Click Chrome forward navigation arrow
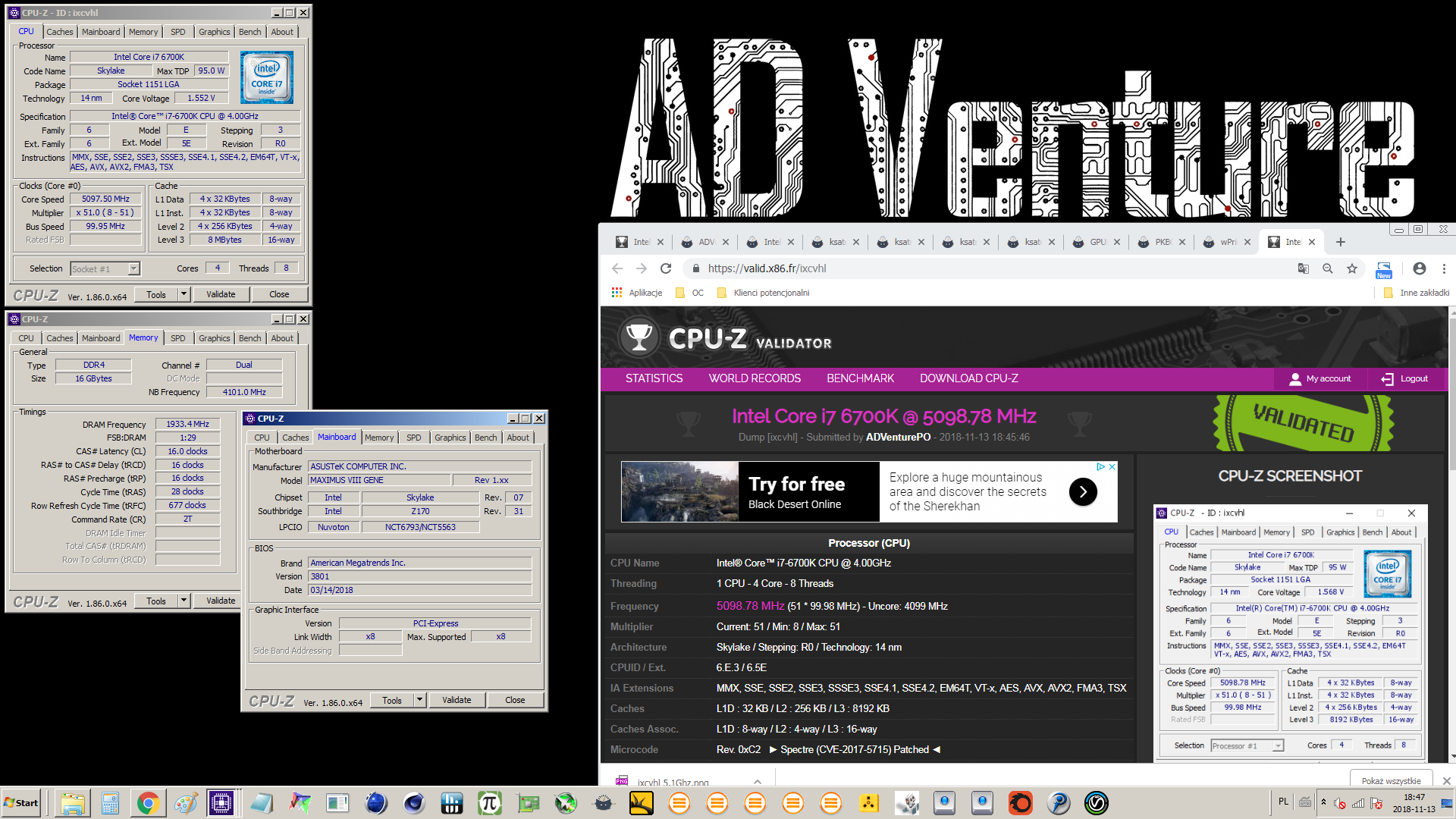This screenshot has height=819, width=1456. pyautogui.click(x=642, y=268)
